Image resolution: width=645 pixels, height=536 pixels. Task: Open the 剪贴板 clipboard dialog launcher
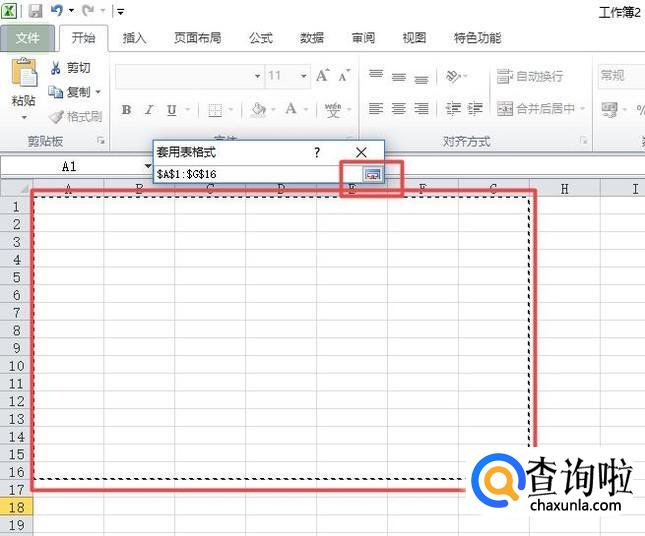point(101,141)
